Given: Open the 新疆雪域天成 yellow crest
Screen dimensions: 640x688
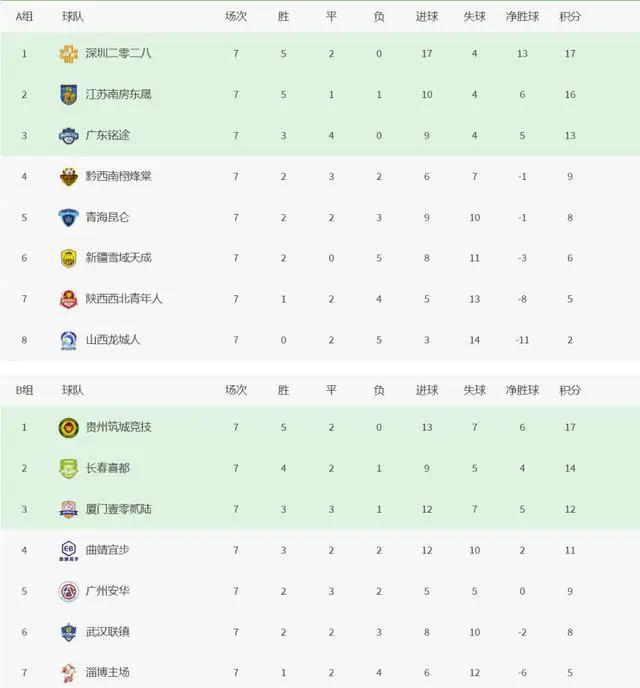Looking at the screenshot, I should click(x=68, y=258).
